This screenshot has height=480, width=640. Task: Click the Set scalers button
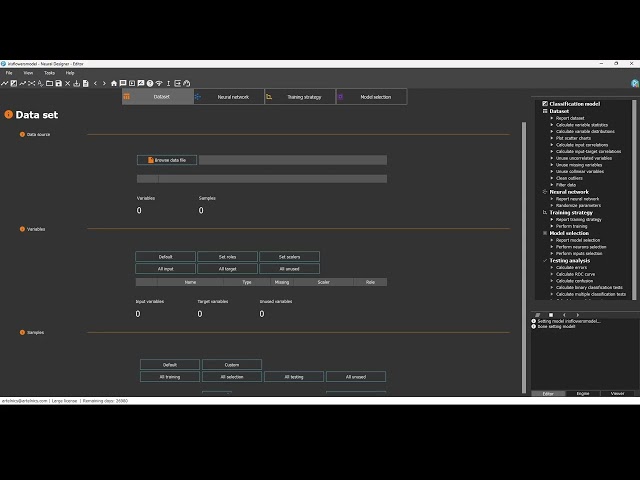(289, 257)
